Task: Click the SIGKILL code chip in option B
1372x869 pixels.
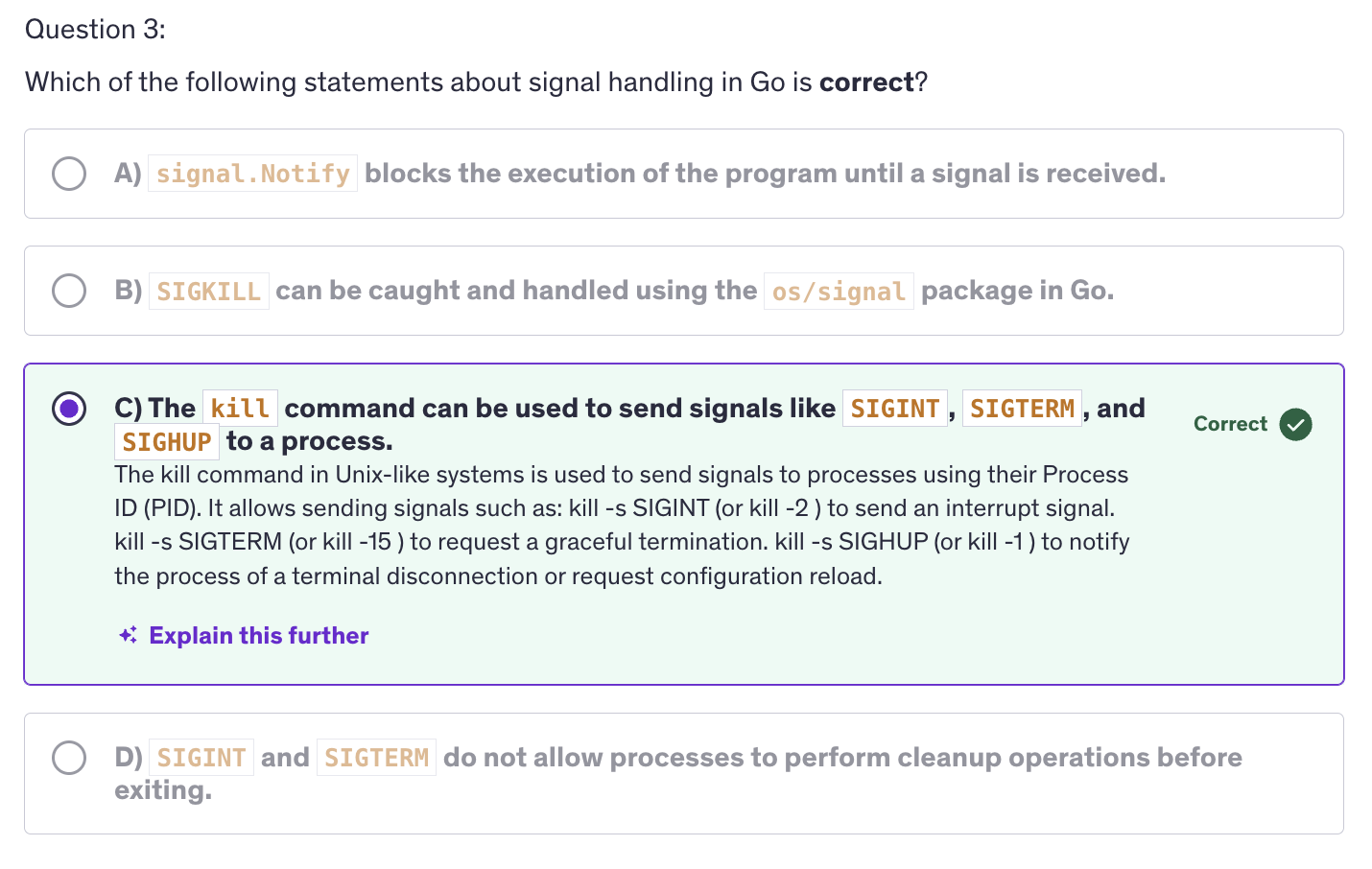Action: (x=208, y=292)
